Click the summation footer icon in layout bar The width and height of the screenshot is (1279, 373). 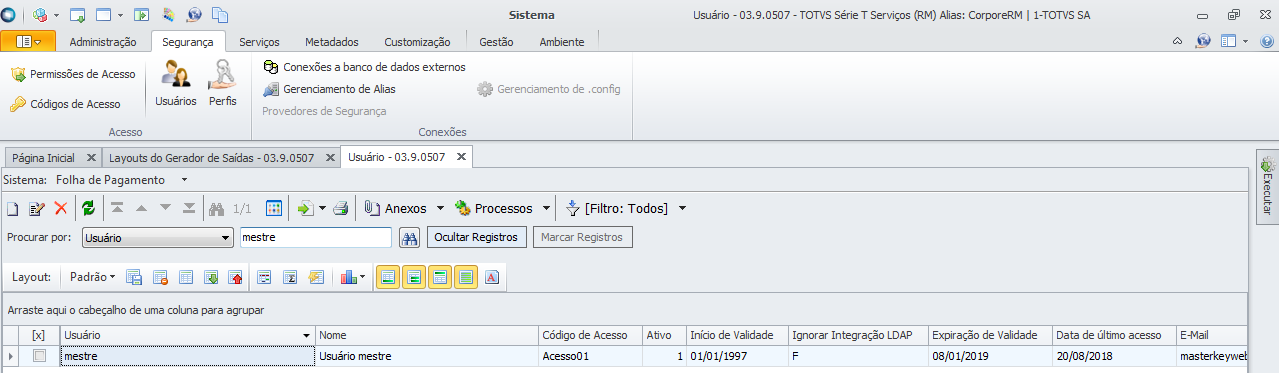(291, 277)
